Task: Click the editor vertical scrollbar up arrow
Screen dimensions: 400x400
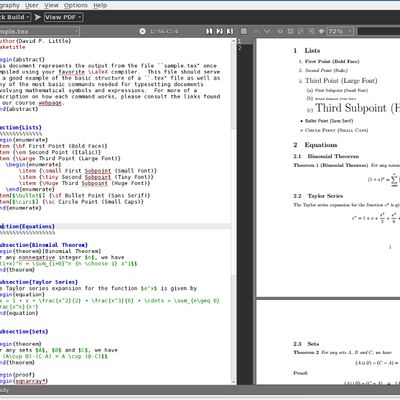Action: point(234,41)
